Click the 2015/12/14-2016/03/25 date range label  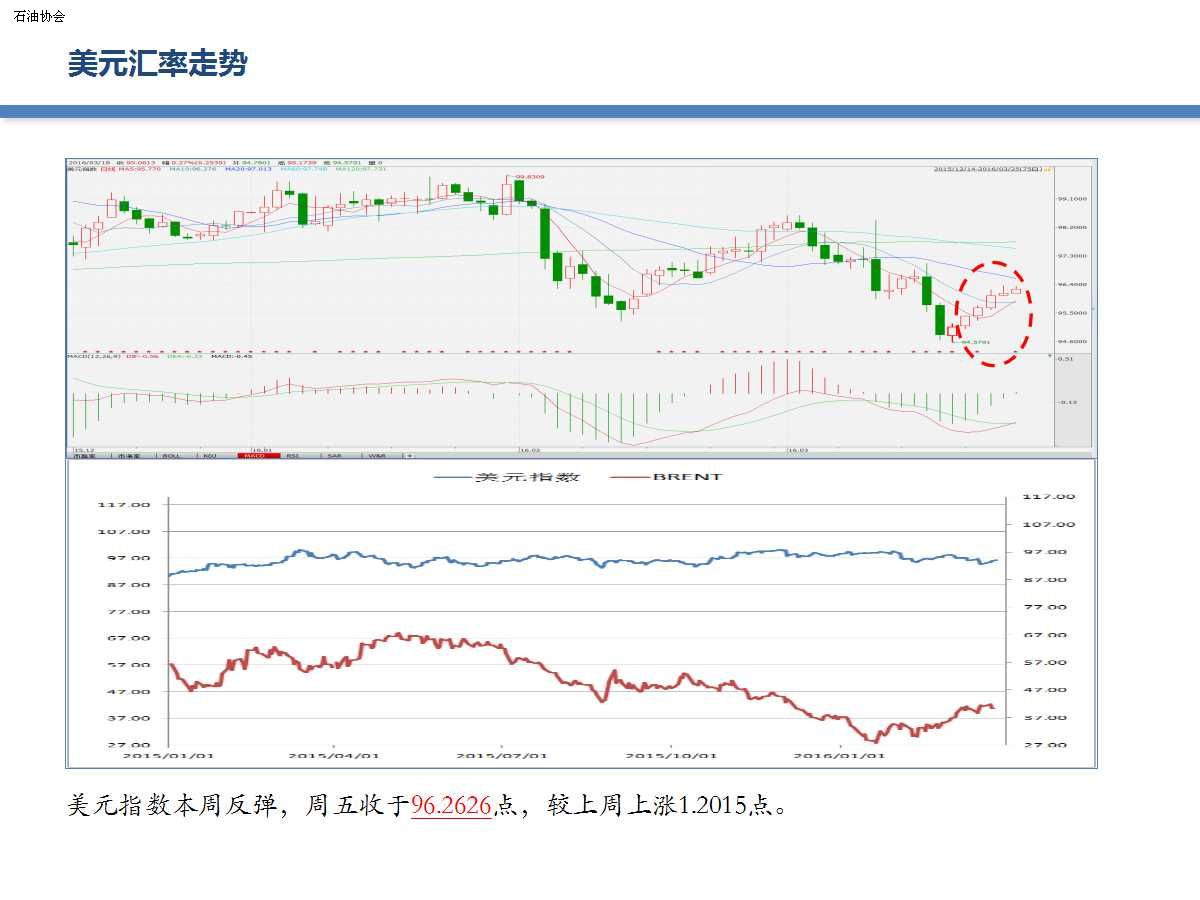point(988,169)
